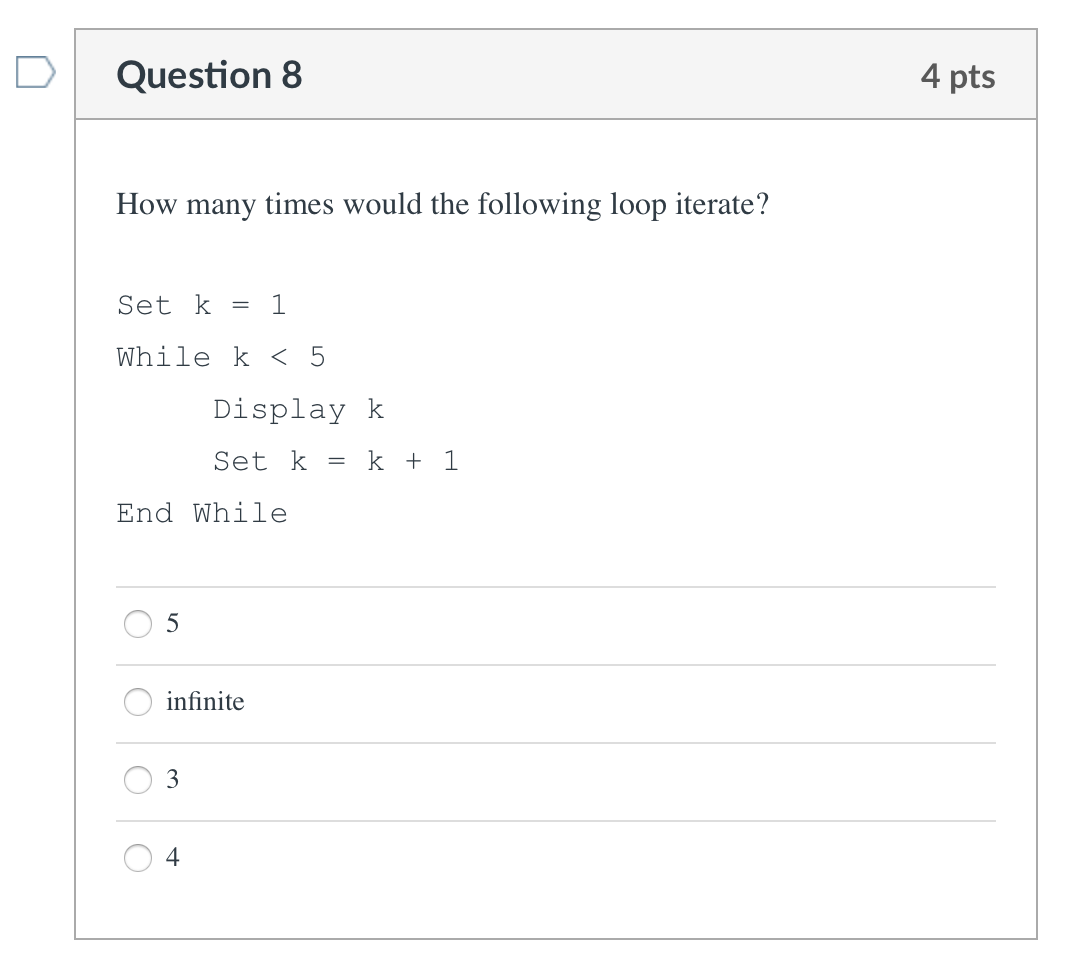Click the word 'iterate?' in the question
Screen dimensions: 1082x970
722,204
